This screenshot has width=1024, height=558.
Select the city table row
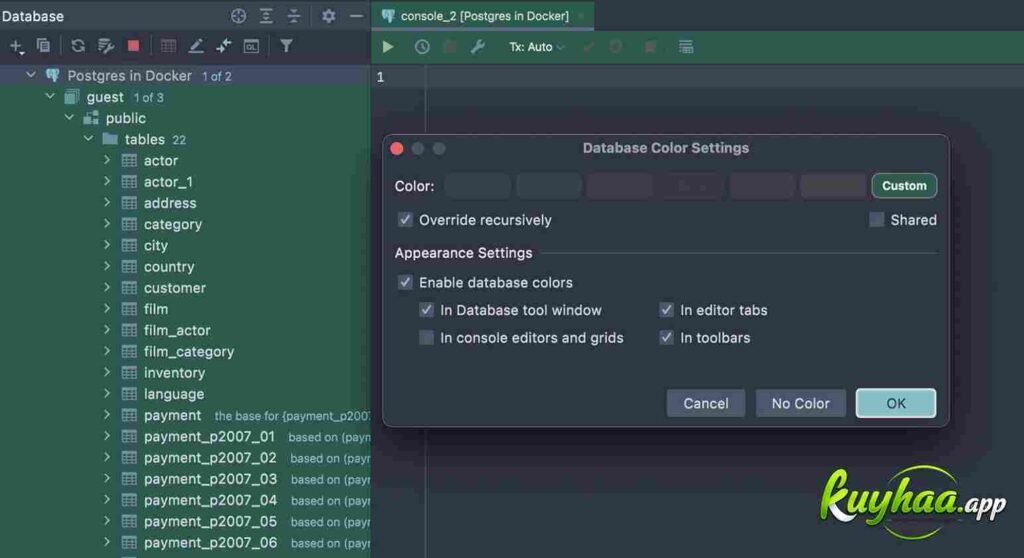click(x=185, y=245)
